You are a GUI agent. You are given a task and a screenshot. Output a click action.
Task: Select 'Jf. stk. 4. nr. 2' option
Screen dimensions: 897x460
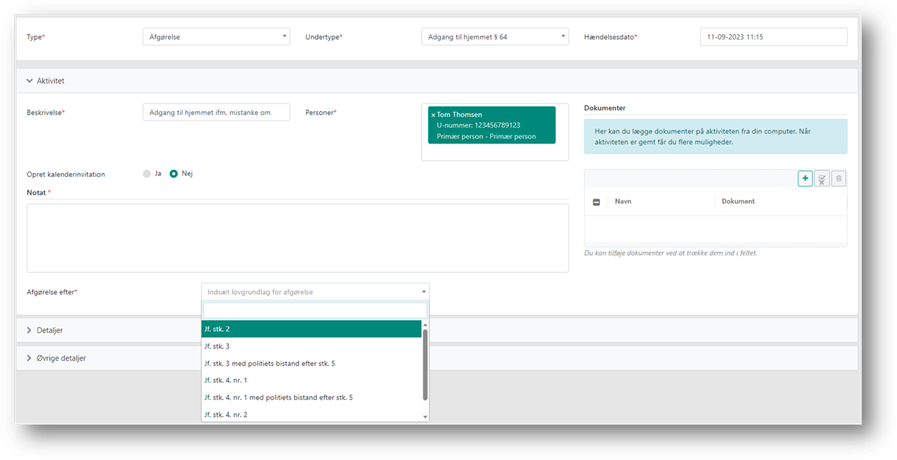311,414
